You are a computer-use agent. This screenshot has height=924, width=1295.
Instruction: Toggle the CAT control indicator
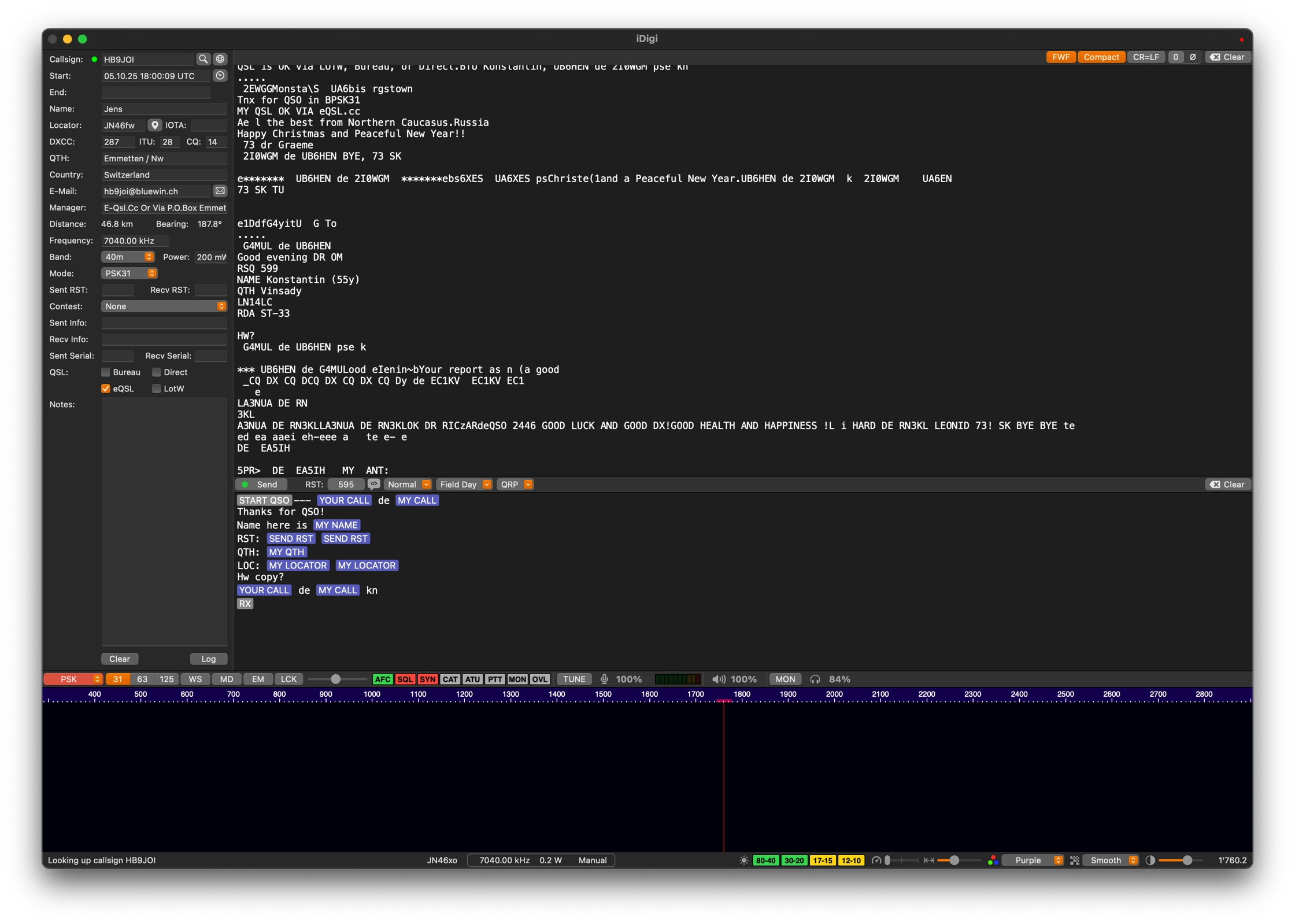coord(450,679)
